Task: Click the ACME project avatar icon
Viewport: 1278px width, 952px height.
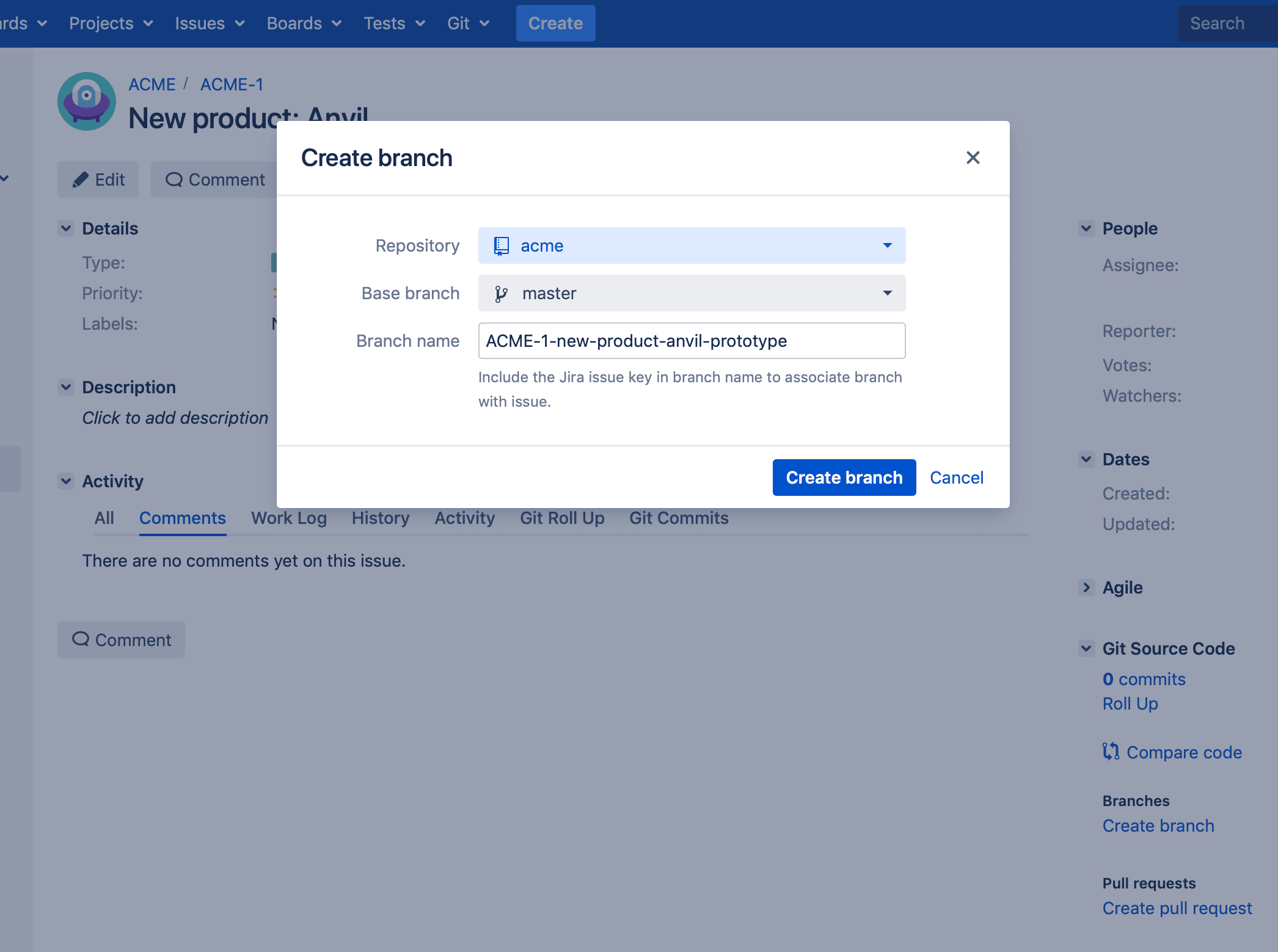Action: tap(87, 101)
